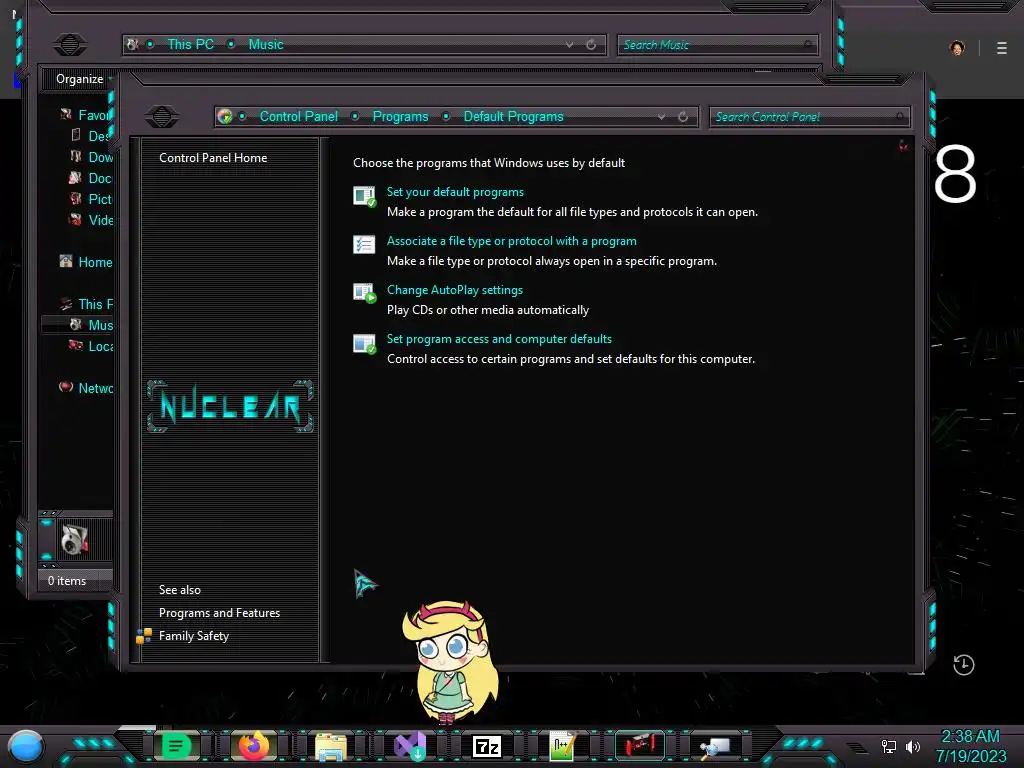The width and height of the screenshot is (1024, 768).
Task: Select Local Disk in Explorer navigation pane
Action: (x=91, y=345)
